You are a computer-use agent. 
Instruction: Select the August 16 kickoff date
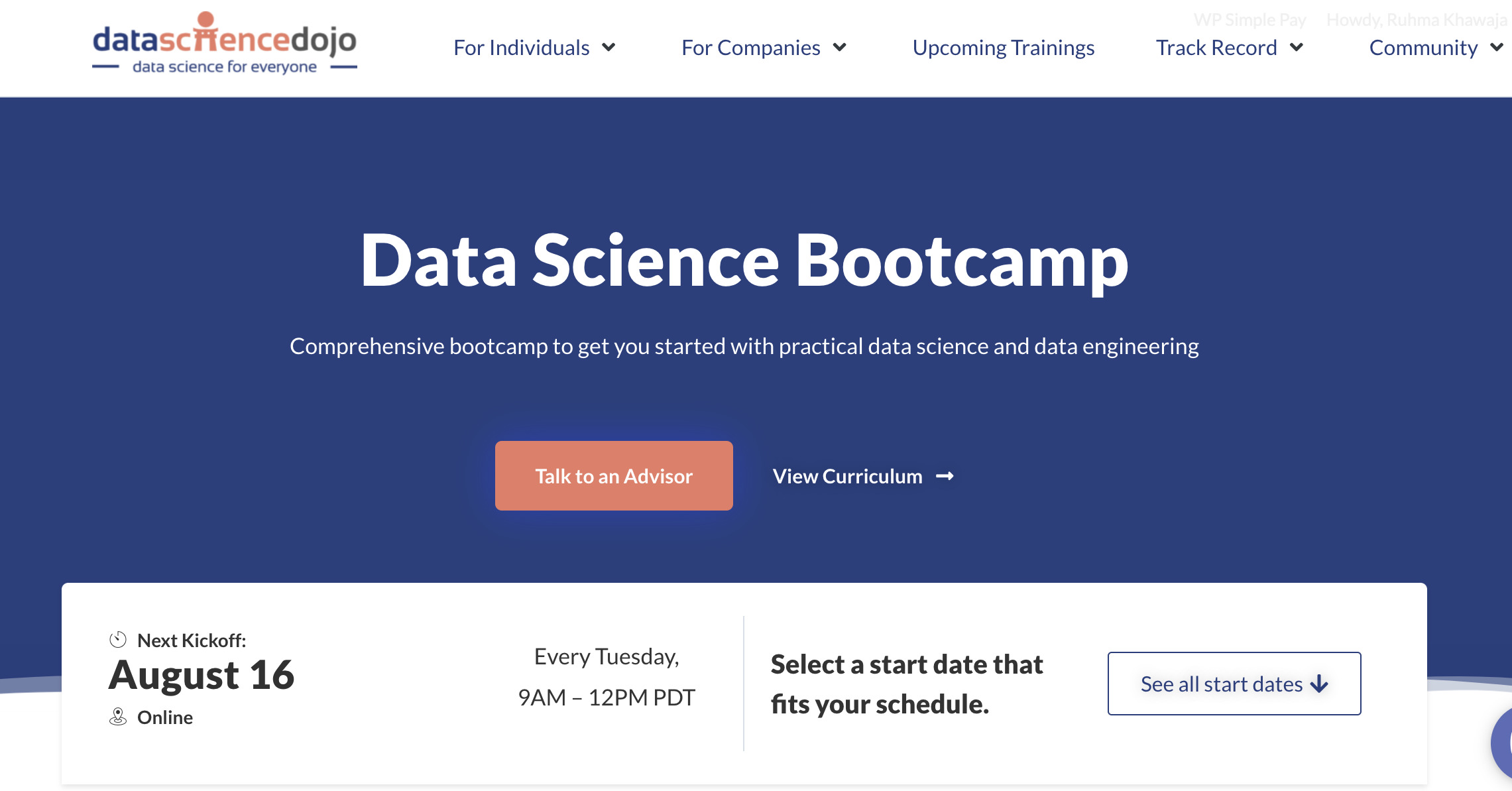click(x=202, y=674)
